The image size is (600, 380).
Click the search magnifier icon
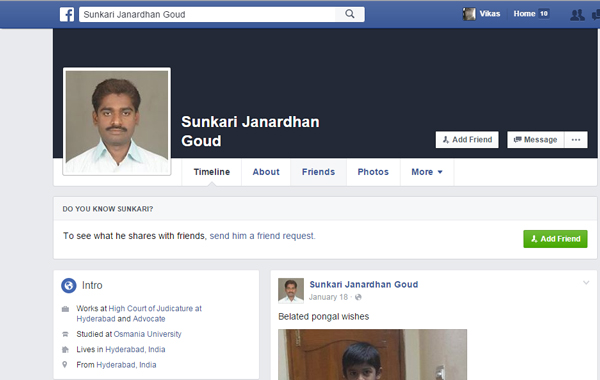click(x=350, y=14)
